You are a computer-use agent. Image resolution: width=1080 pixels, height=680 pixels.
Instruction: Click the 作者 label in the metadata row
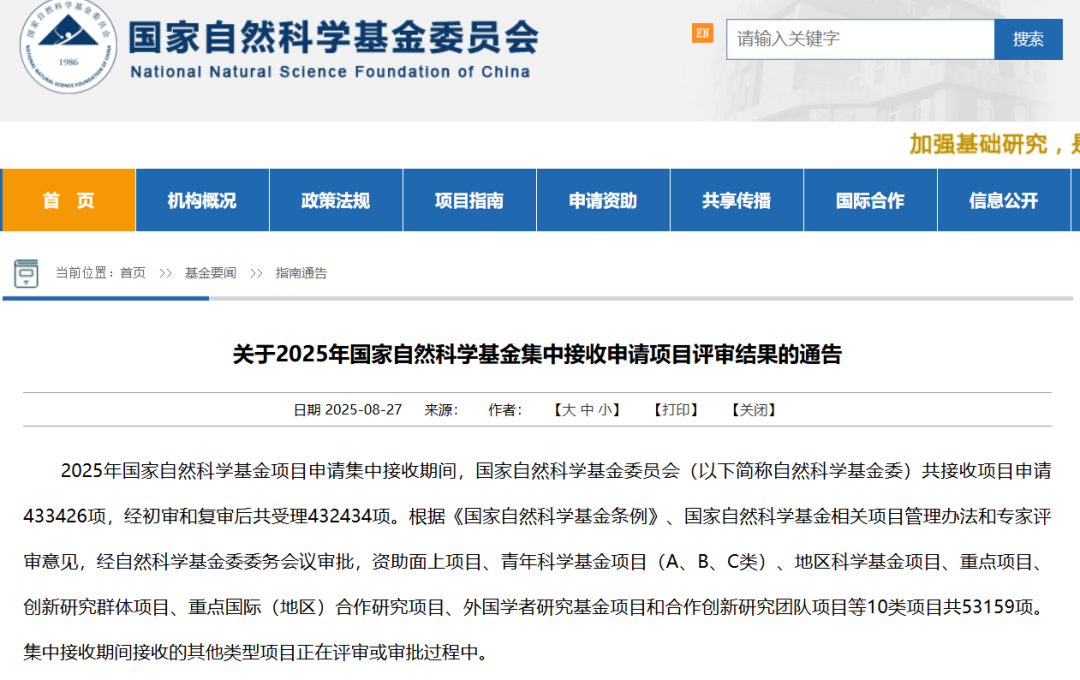tap(506, 410)
